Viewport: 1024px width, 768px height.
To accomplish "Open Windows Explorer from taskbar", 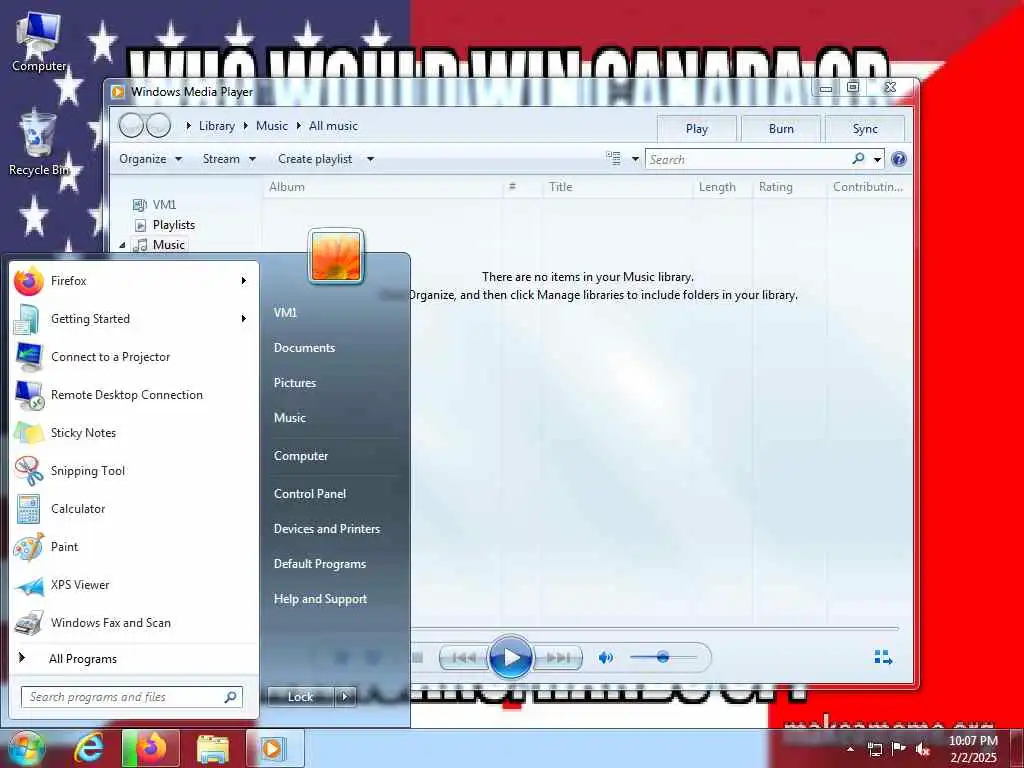I will [212, 749].
